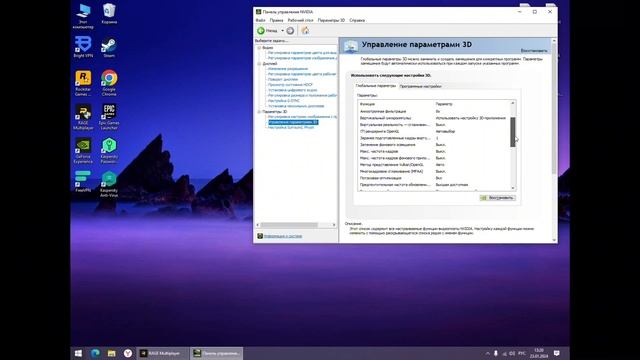Open the Файл menu
Viewport: 640px width, 360px height.
[260, 20]
